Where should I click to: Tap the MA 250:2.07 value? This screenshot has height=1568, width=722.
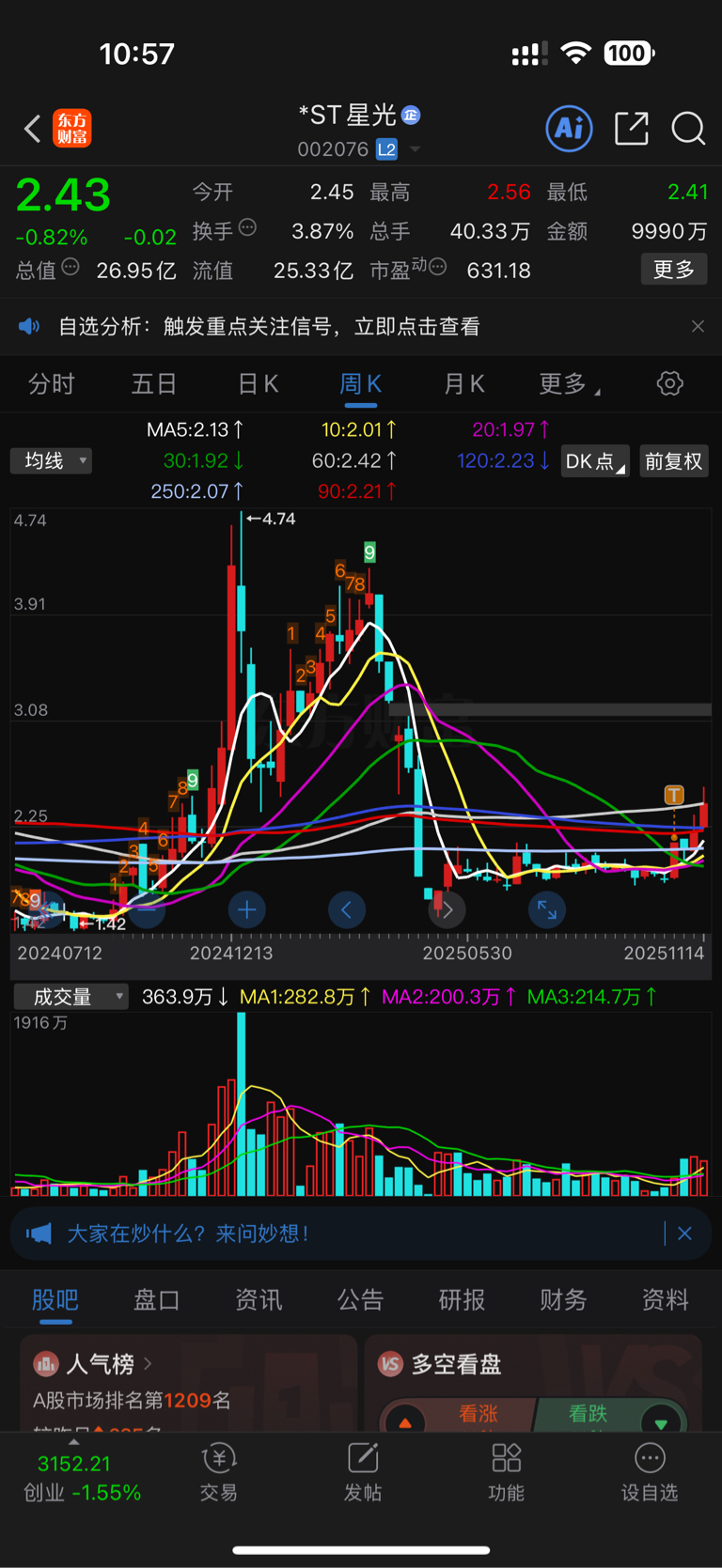coord(198,490)
